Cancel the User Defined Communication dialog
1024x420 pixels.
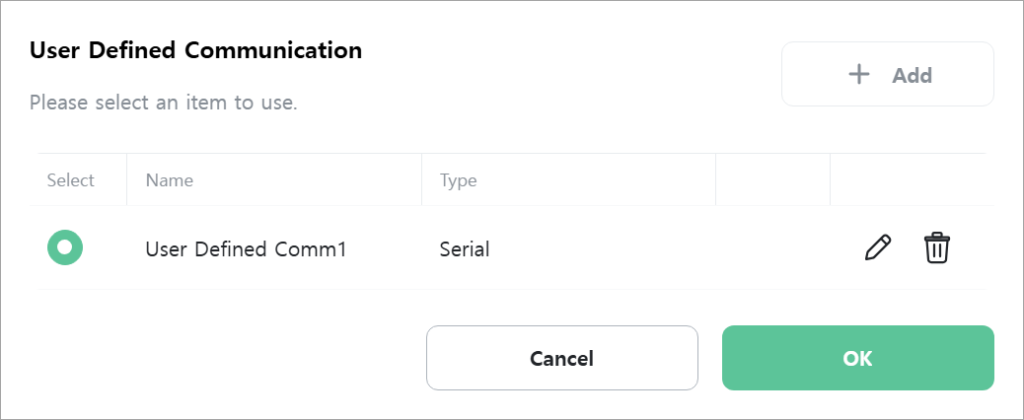pyautogui.click(x=562, y=358)
